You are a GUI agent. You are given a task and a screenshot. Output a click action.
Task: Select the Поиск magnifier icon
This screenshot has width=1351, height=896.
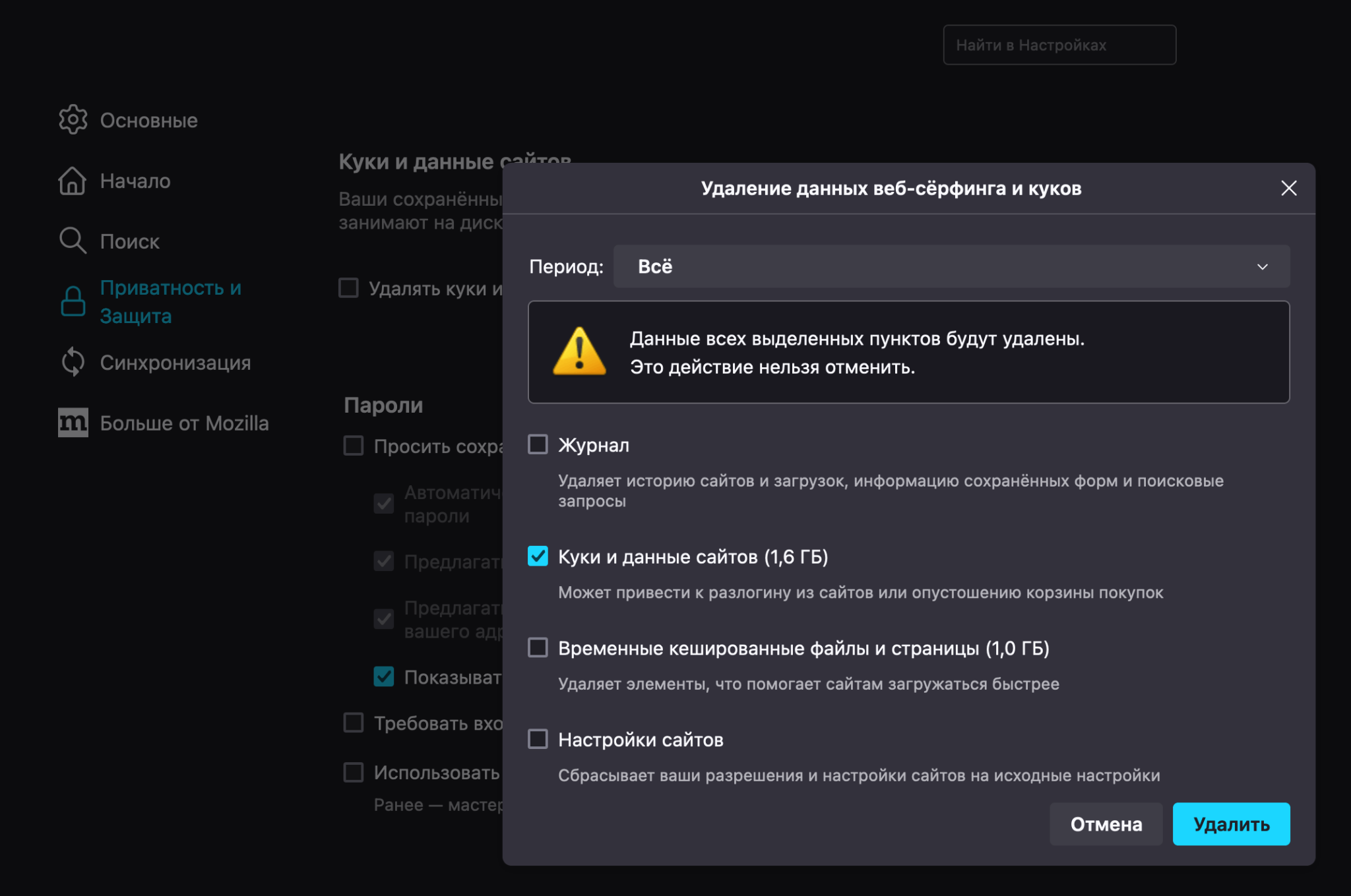click(73, 241)
